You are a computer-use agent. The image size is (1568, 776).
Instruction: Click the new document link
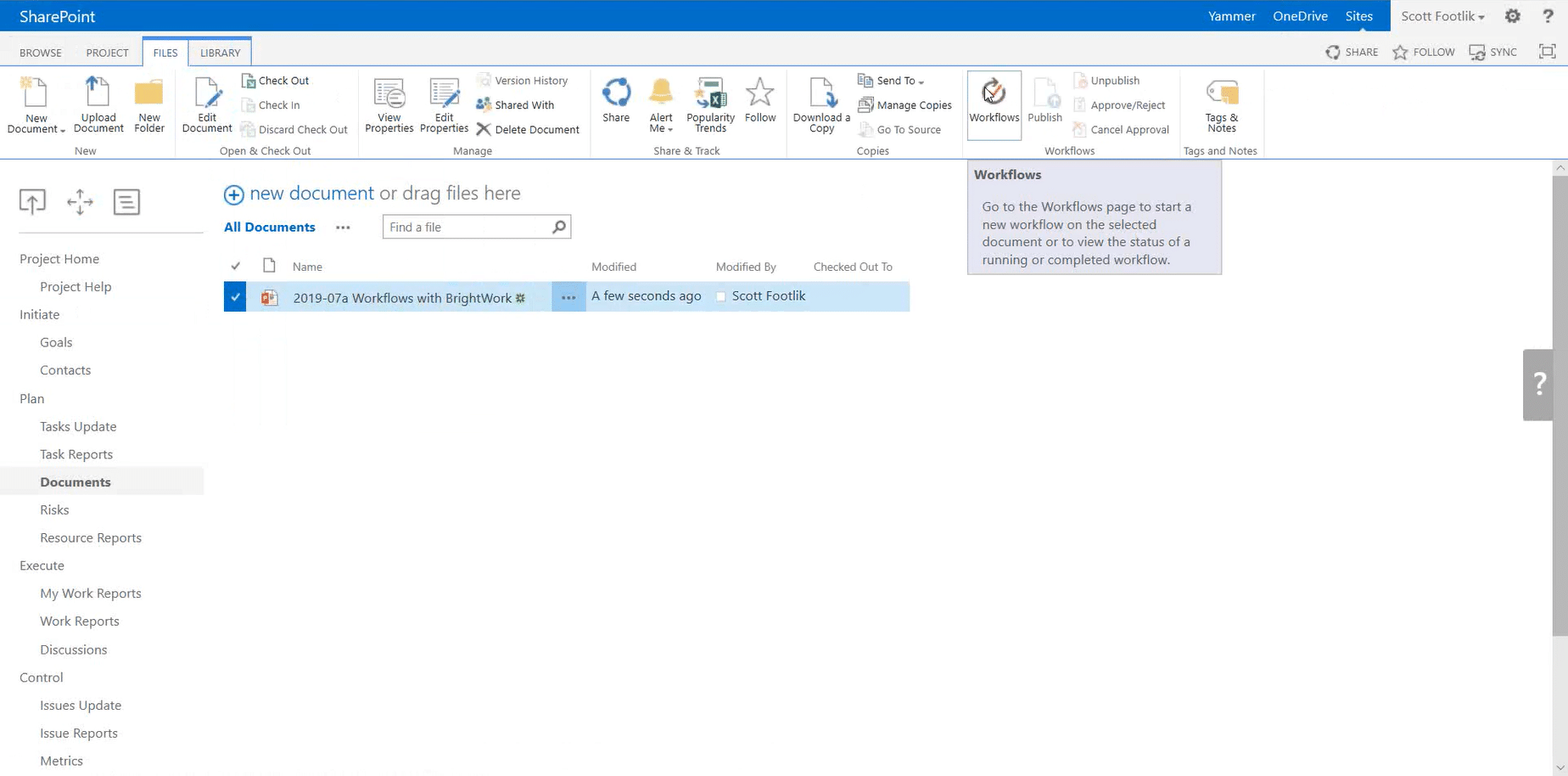pos(311,194)
